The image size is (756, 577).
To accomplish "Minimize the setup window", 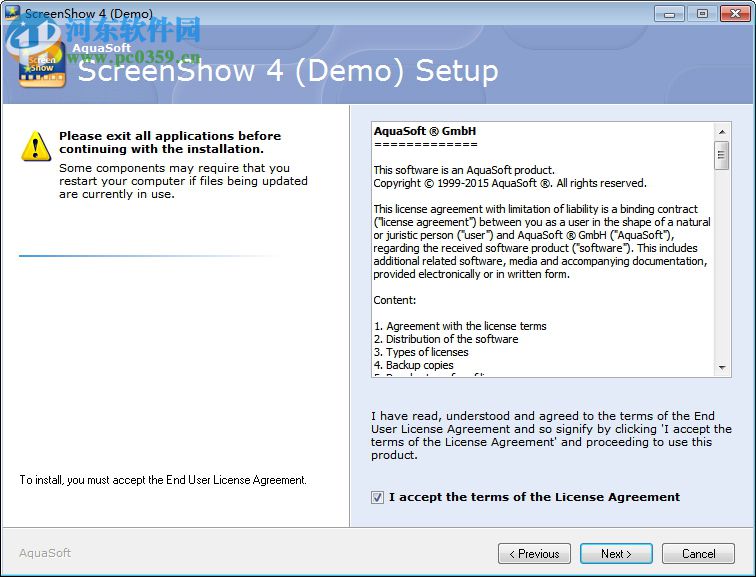I will point(669,13).
